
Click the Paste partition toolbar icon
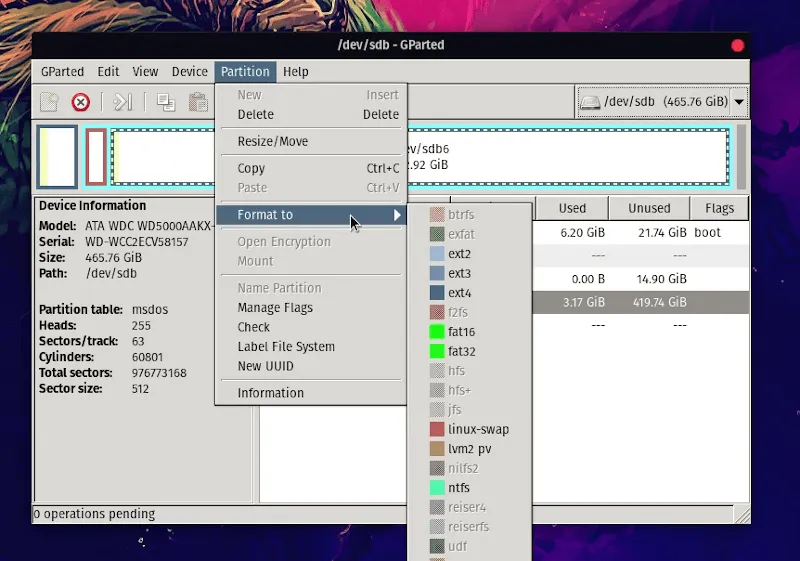click(x=199, y=102)
